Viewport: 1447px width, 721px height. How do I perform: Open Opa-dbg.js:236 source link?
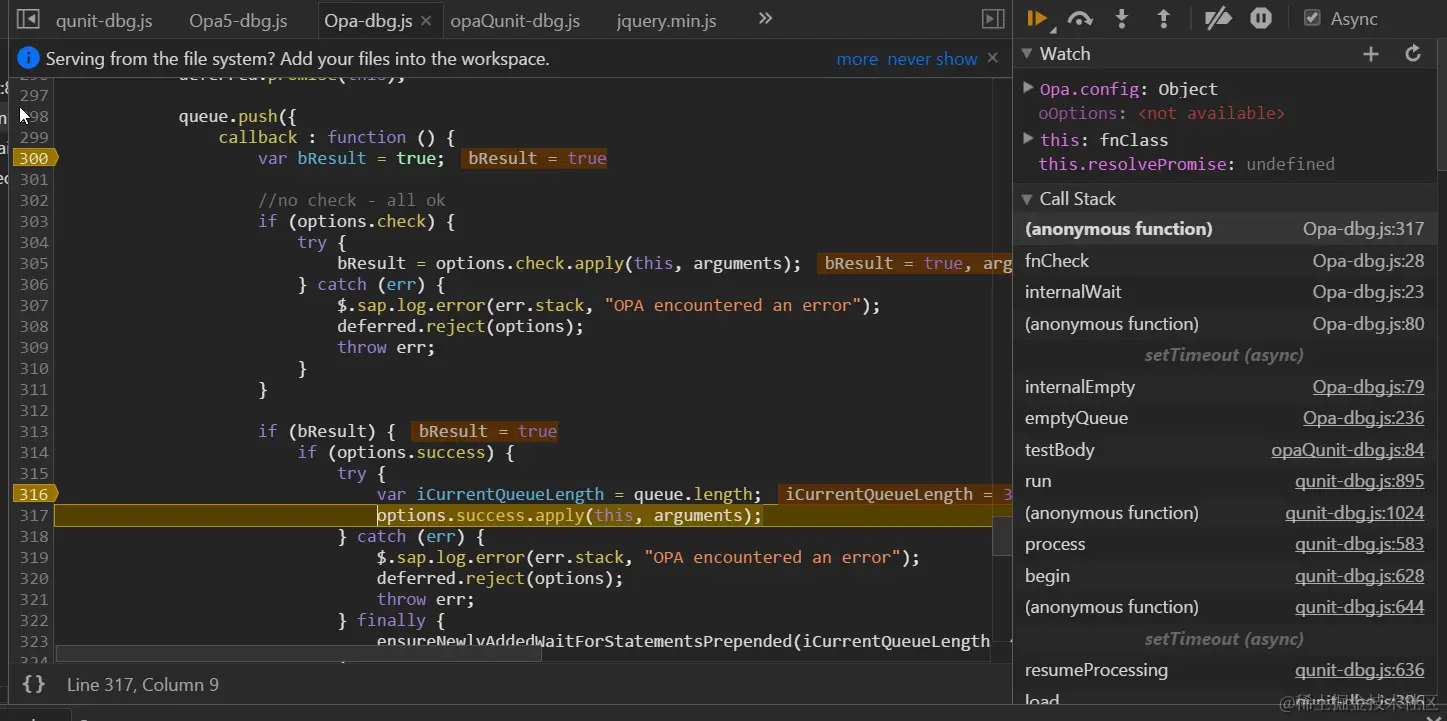(x=1363, y=418)
